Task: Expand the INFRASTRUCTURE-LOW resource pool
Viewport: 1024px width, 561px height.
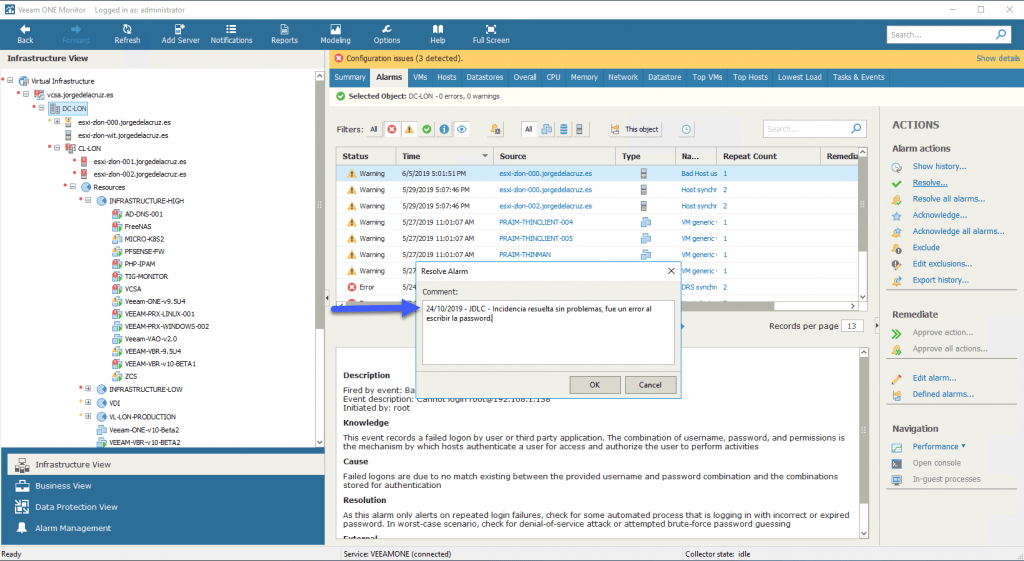Action: (88, 389)
